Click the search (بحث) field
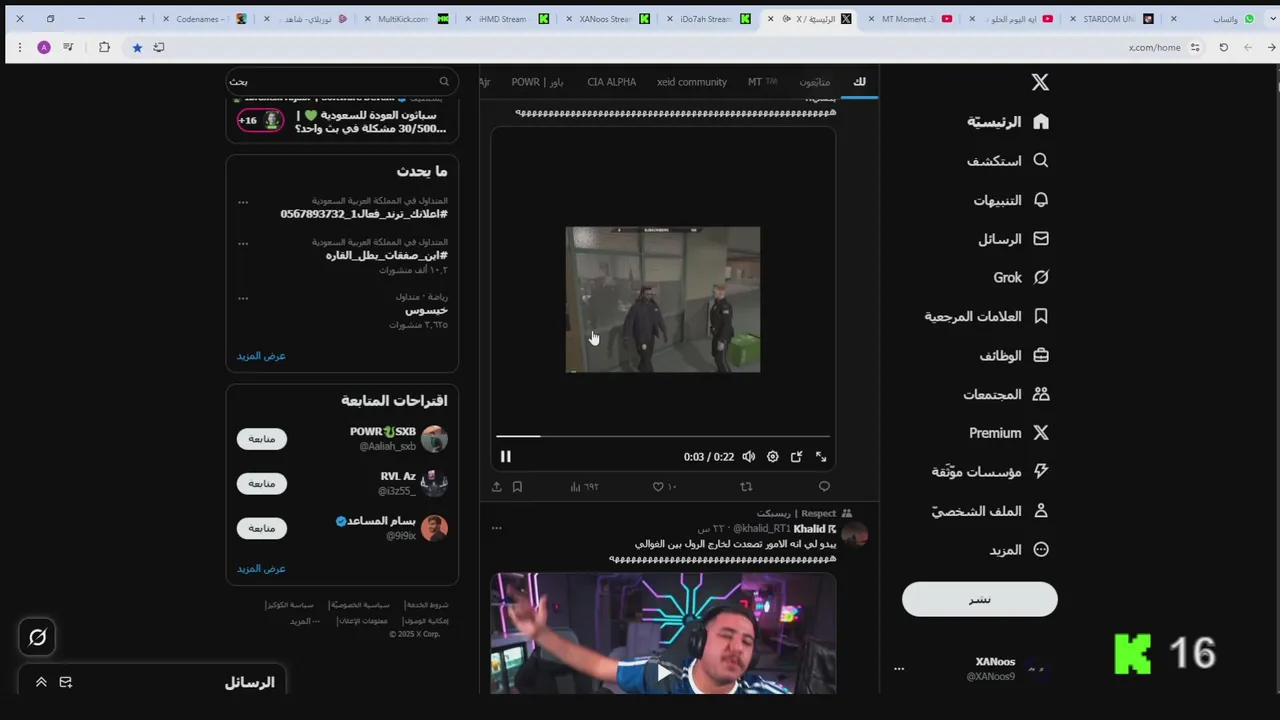The image size is (1280, 720). 342,81
